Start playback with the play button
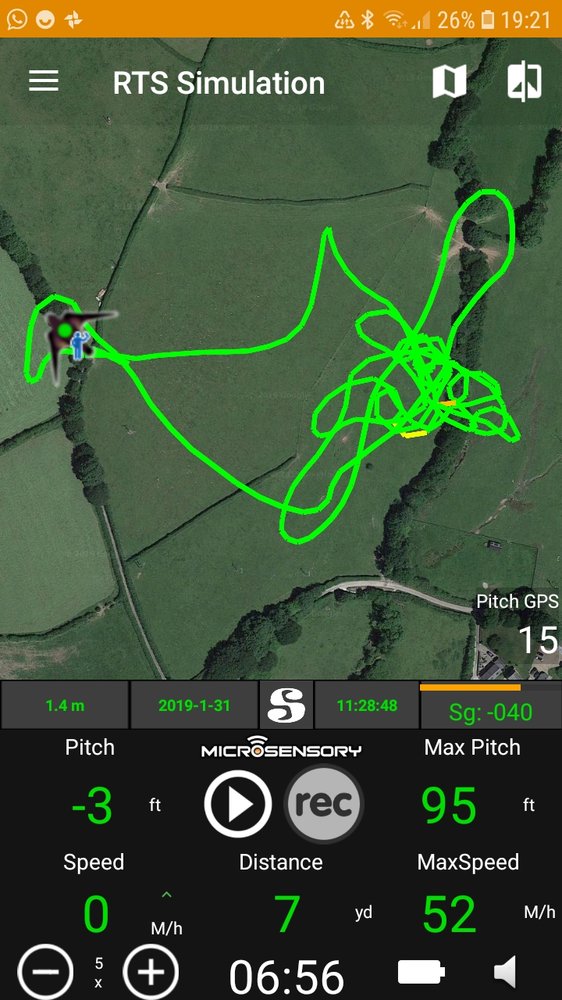The height and width of the screenshot is (1000, 562). (238, 804)
